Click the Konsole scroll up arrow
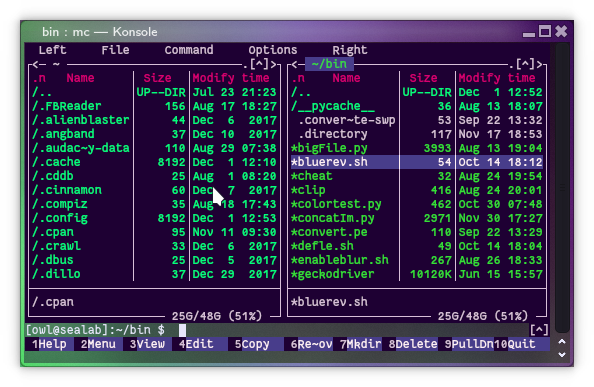This screenshot has height=387, width=594. click(562, 342)
